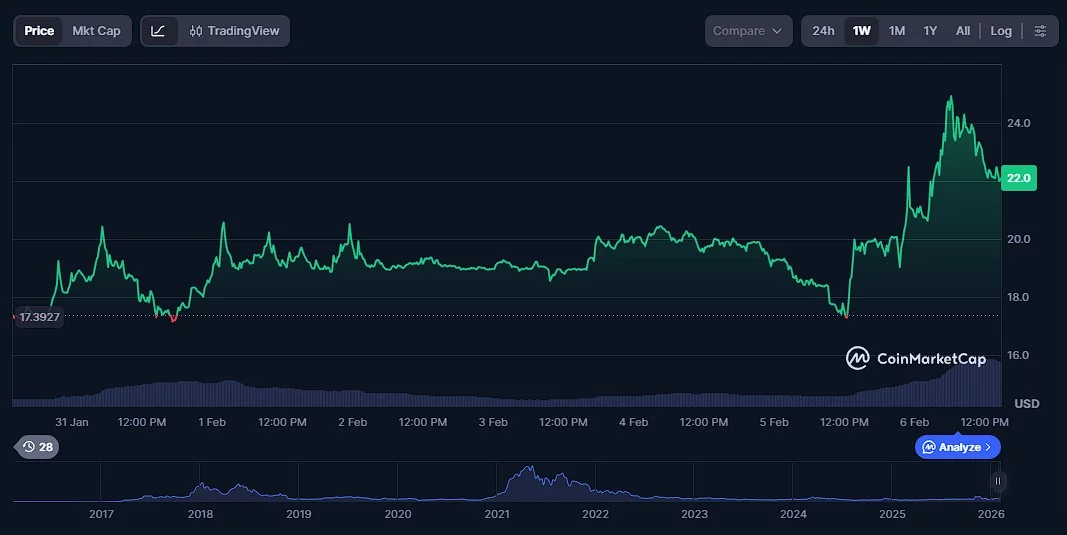Display All time price history
Viewport: 1067px width, 535px height.
point(963,31)
